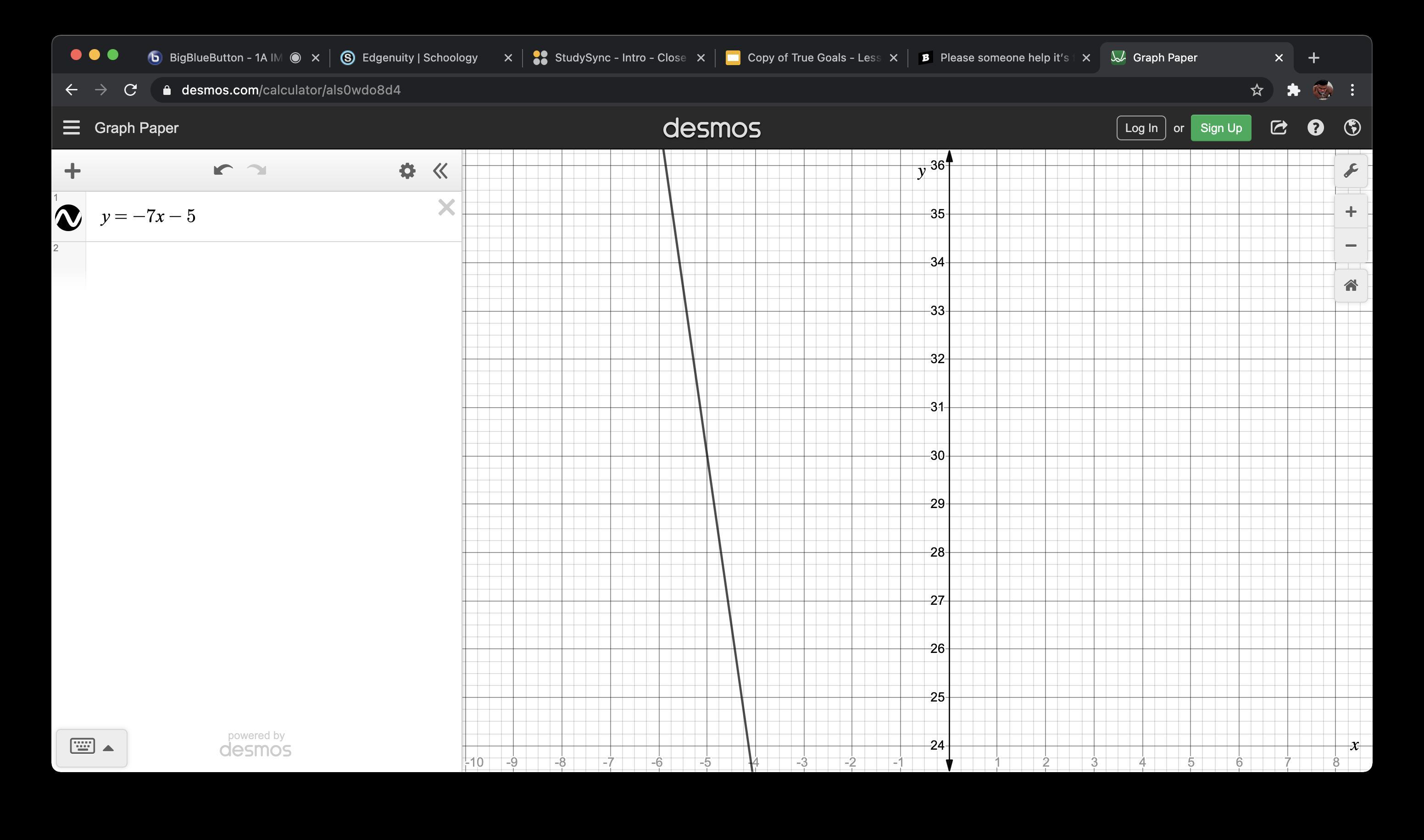This screenshot has width=1424, height=840.
Task: Open expression list edit gear
Action: tap(407, 171)
